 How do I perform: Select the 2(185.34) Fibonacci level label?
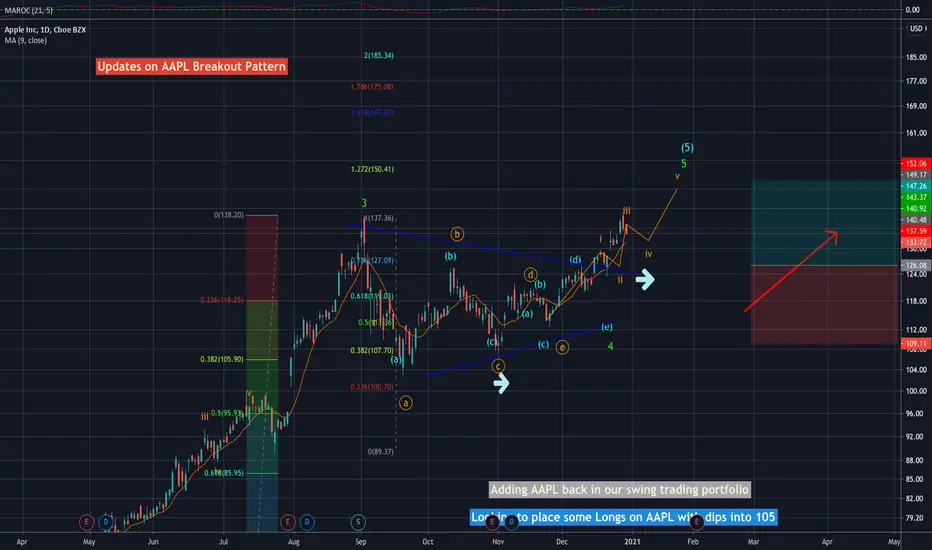tap(379, 55)
